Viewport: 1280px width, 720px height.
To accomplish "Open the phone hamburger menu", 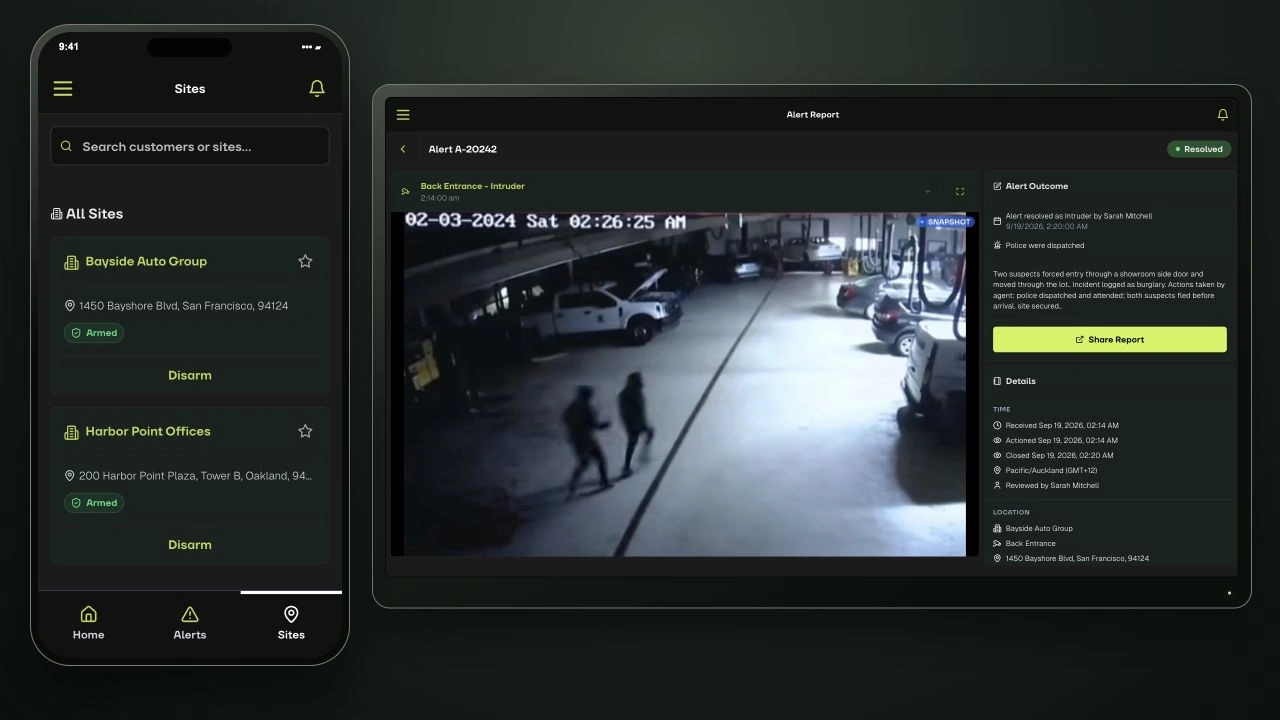I will pyautogui.click(x=63, y=89).
